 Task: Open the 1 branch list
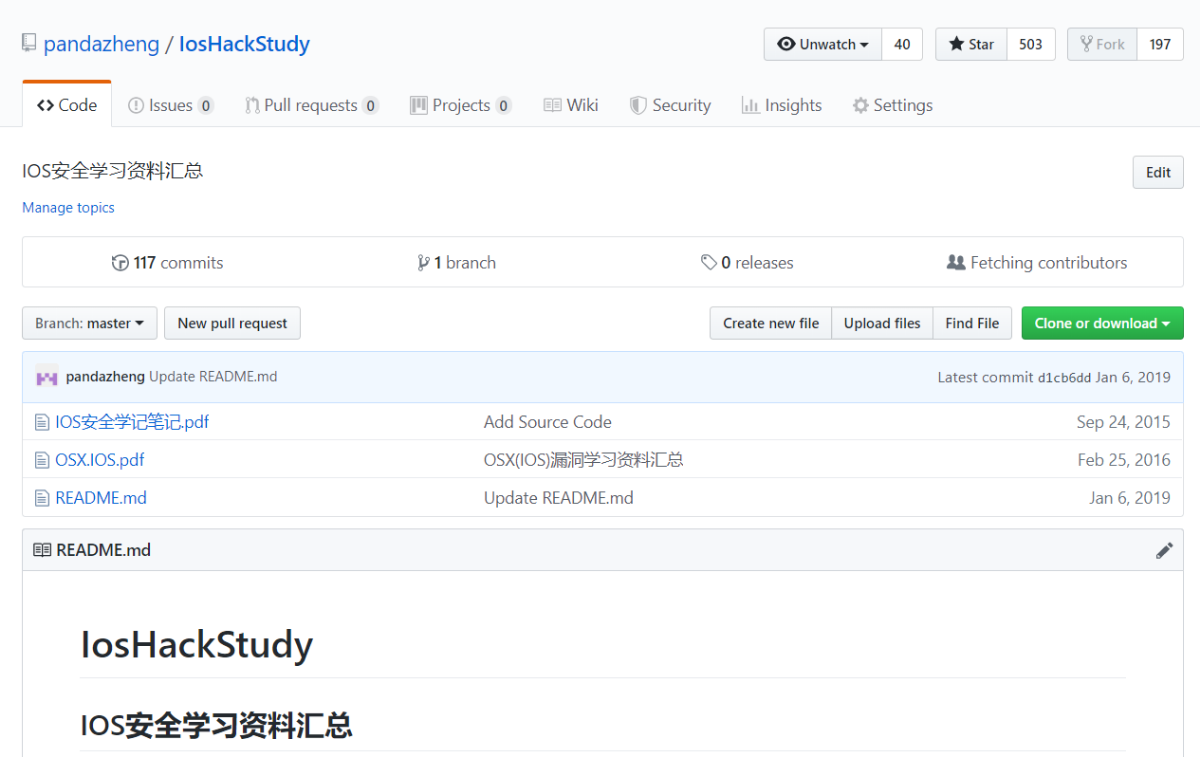(456, 263)
